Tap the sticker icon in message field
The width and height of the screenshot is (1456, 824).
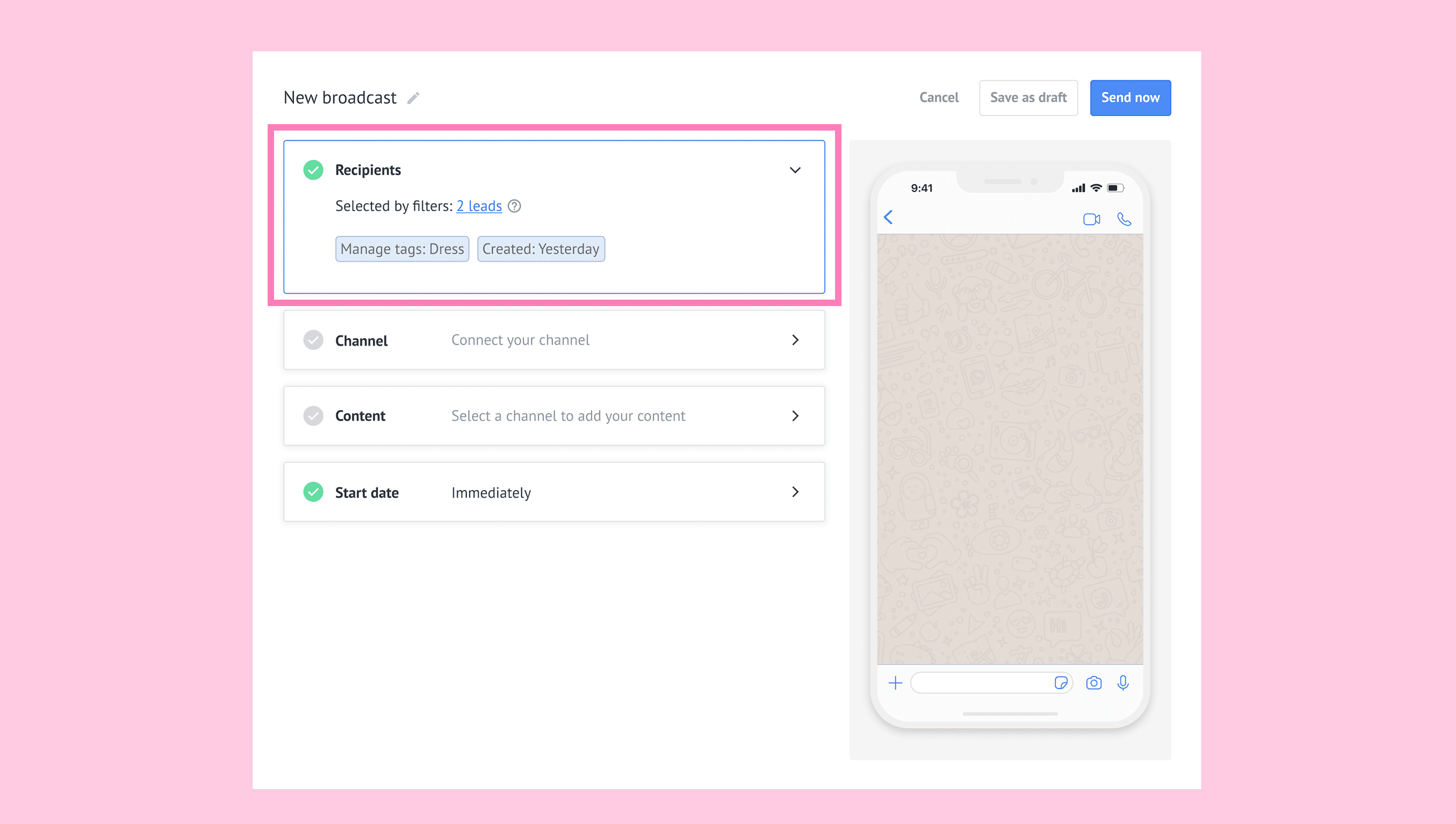coord(1061,683)
